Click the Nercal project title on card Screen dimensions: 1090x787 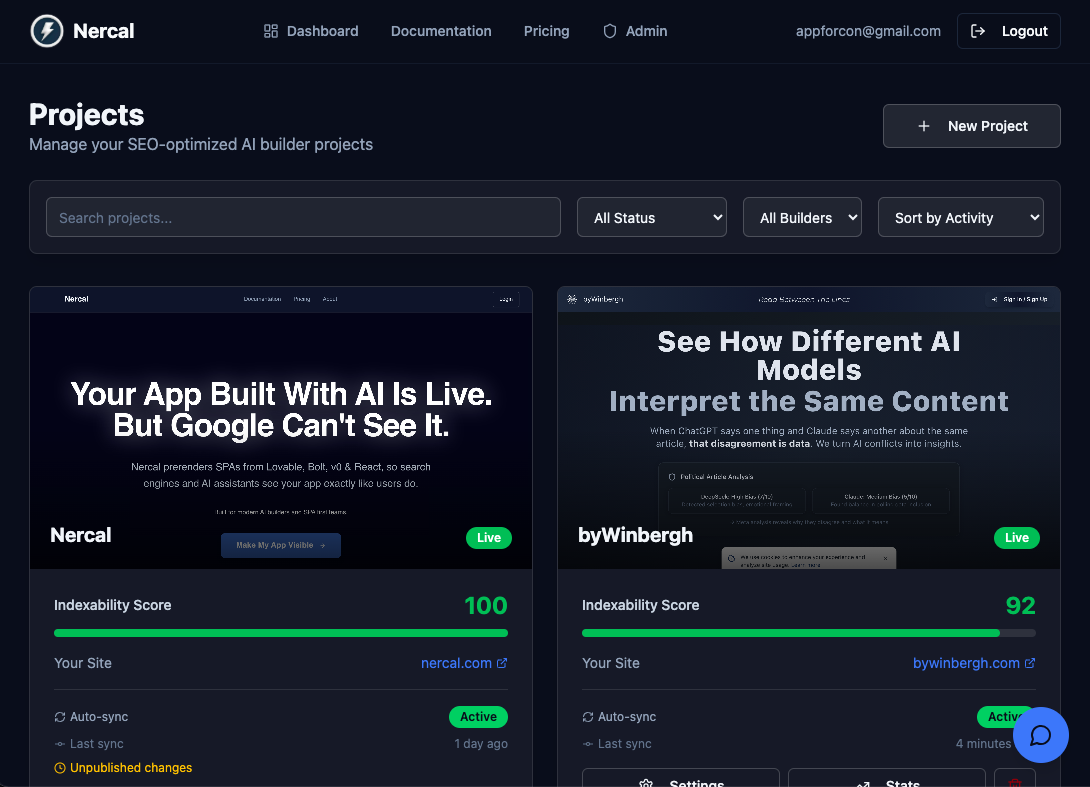point(81,535)
